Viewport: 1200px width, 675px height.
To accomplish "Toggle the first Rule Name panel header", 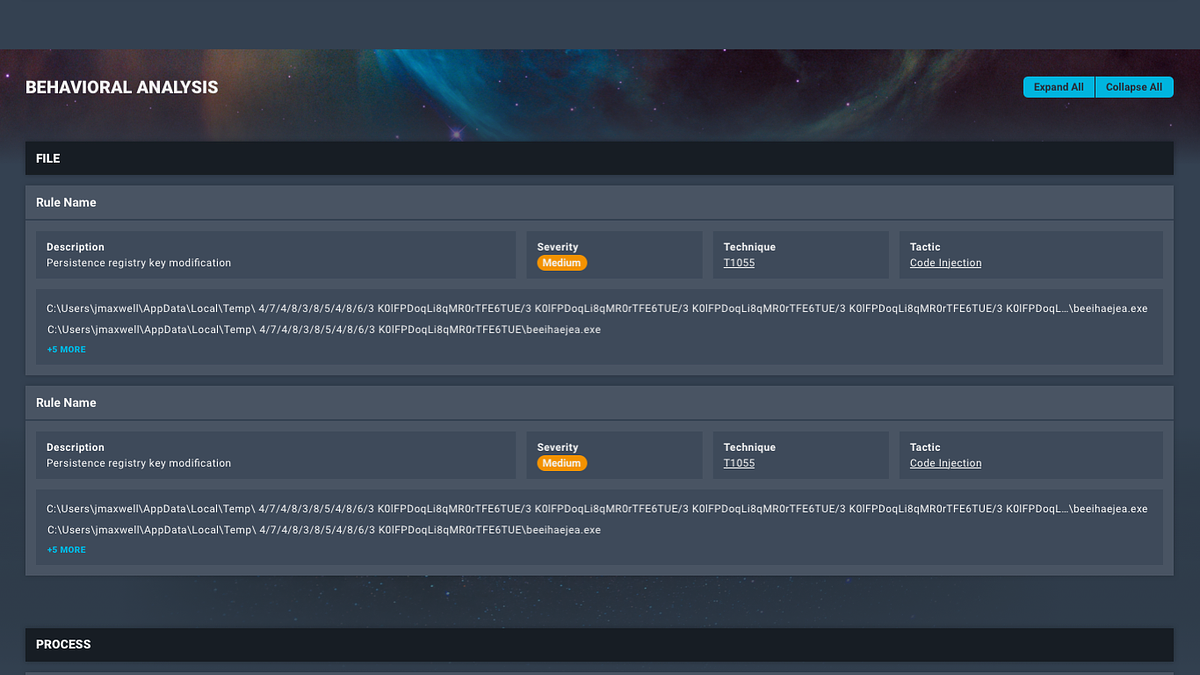I will click(x=598, y=202).
